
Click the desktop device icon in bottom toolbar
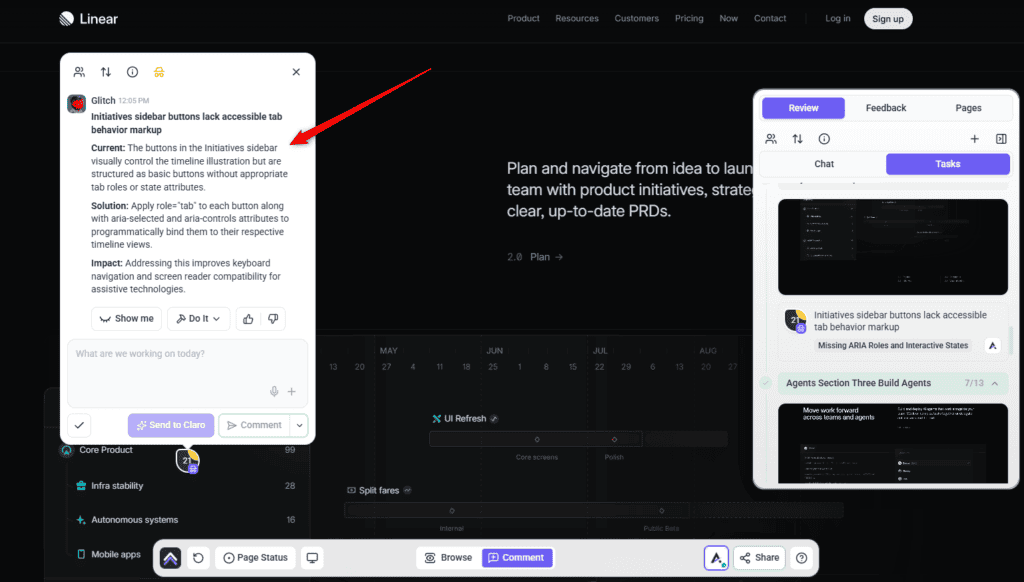312,558
